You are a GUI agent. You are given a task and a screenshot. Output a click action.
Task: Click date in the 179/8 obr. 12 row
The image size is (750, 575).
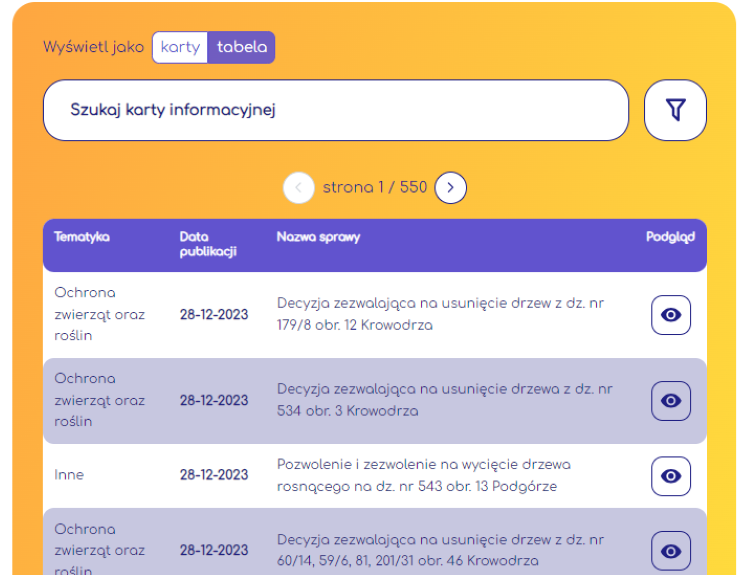coord(214,315)
